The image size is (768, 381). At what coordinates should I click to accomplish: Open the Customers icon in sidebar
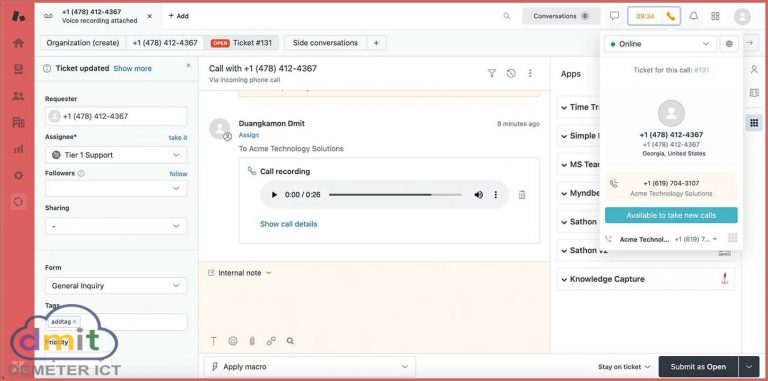point(18,96)
